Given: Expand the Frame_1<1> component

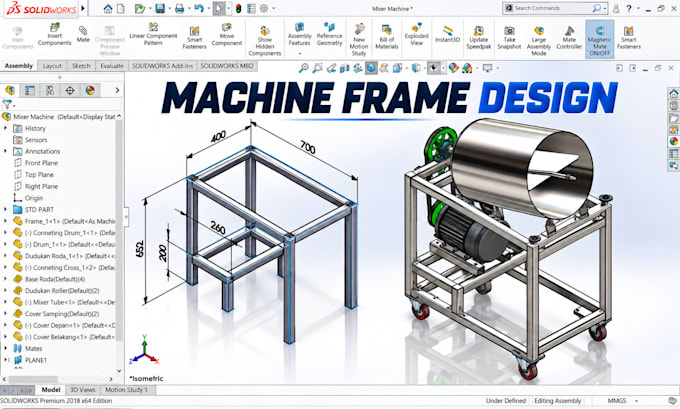Looking at the screenshot, I should tap(6, 221).
